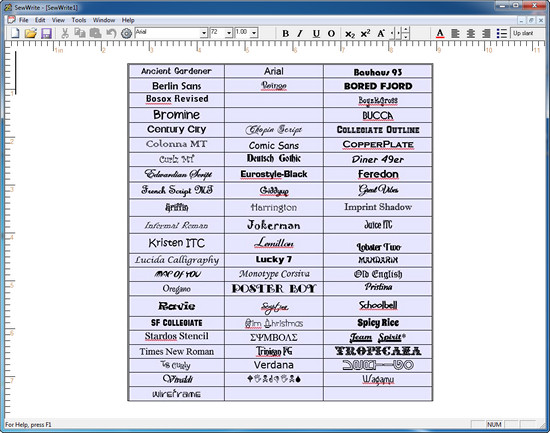550x433 pixels.
Task: Click the 'Eurostyle-Black' font sample
Action: click(274, 174)
